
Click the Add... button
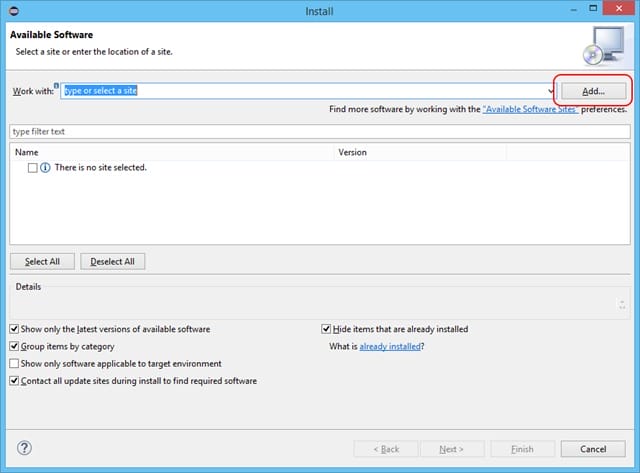pos(593,91)
